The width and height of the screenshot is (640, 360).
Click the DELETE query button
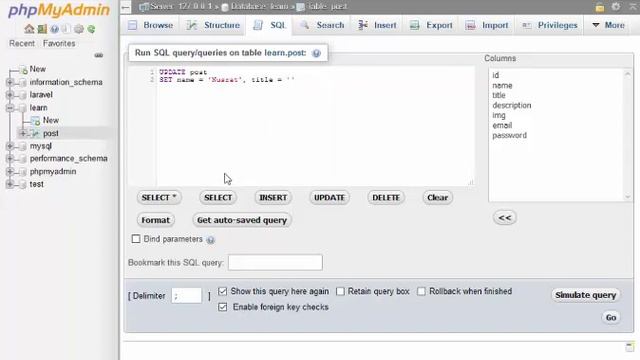[x=386, y=198]
